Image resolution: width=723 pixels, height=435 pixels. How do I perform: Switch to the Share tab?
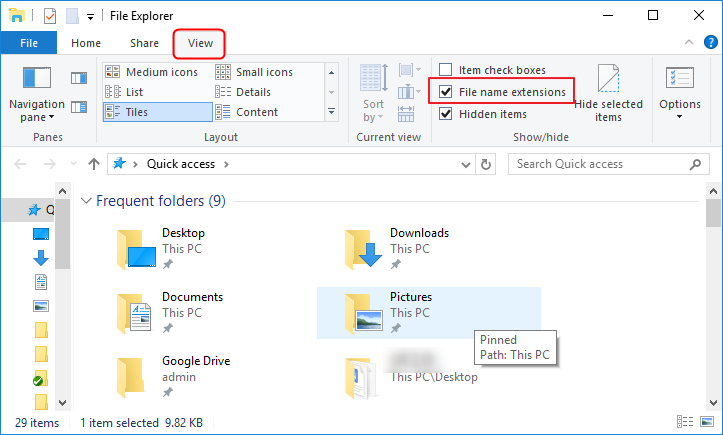click(x=144, y=43)
